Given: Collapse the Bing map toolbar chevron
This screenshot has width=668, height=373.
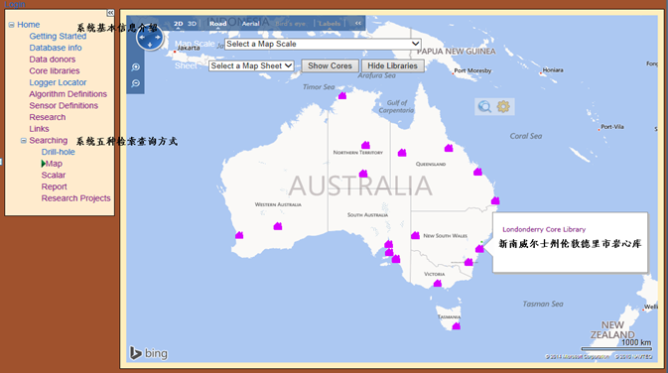Looking at the screenshot, I should [358, 23].
